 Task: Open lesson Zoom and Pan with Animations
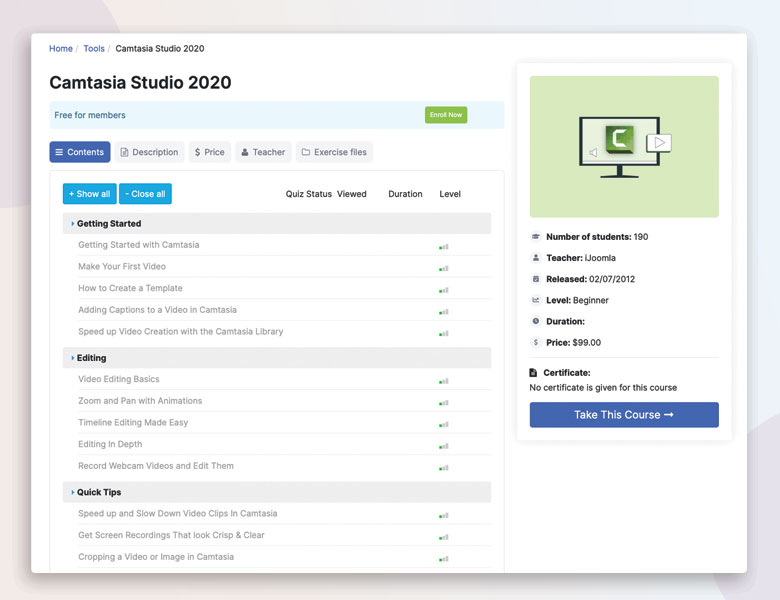[x=140, y=400]
